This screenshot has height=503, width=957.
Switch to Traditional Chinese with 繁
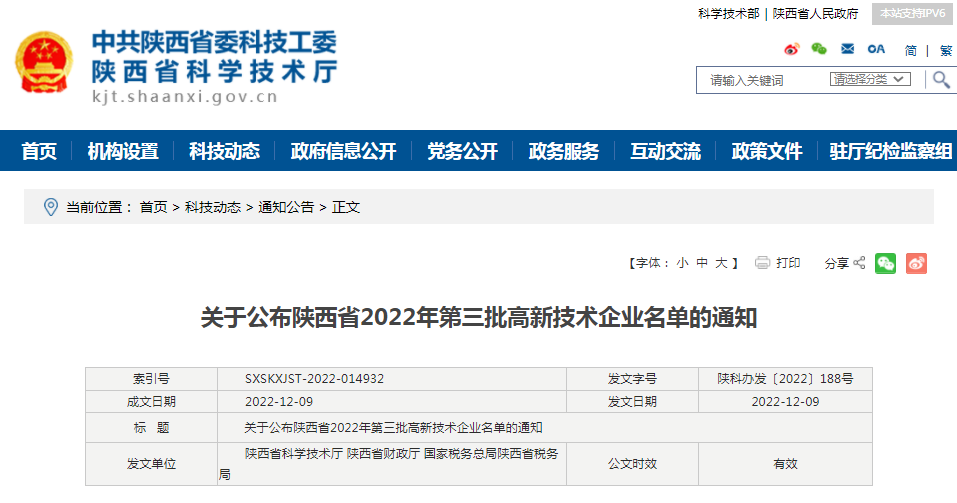click(946, 50)
